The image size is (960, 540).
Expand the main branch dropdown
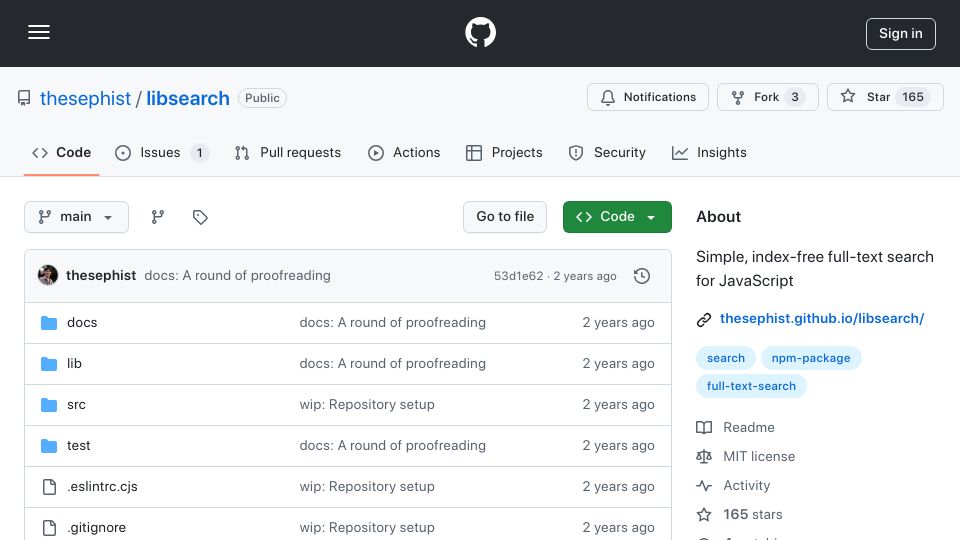[x=77, y=217]
